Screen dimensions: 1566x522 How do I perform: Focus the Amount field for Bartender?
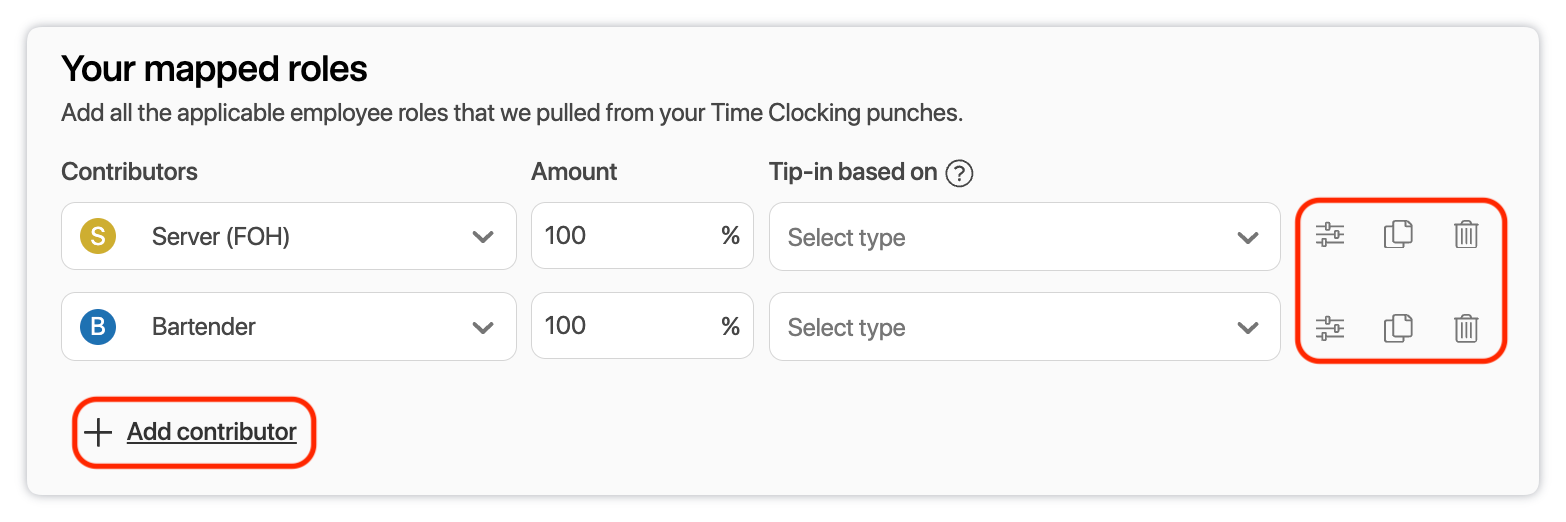coord(620,326)
